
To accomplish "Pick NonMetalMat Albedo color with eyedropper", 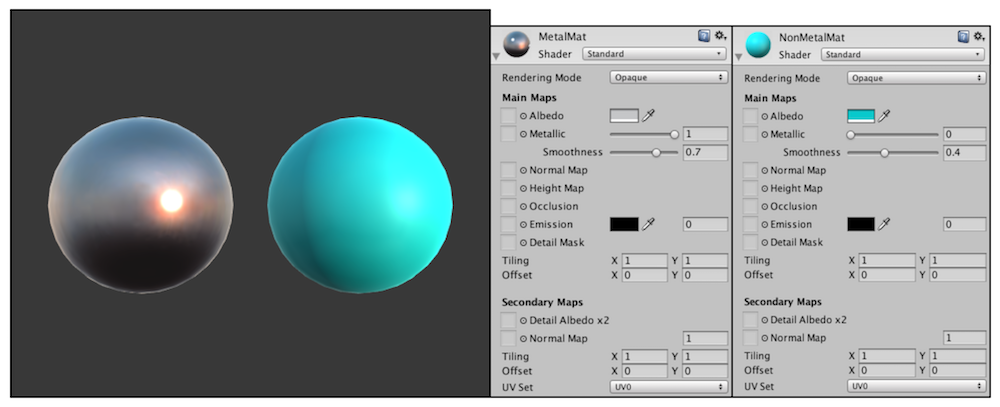I will (885, 116).
